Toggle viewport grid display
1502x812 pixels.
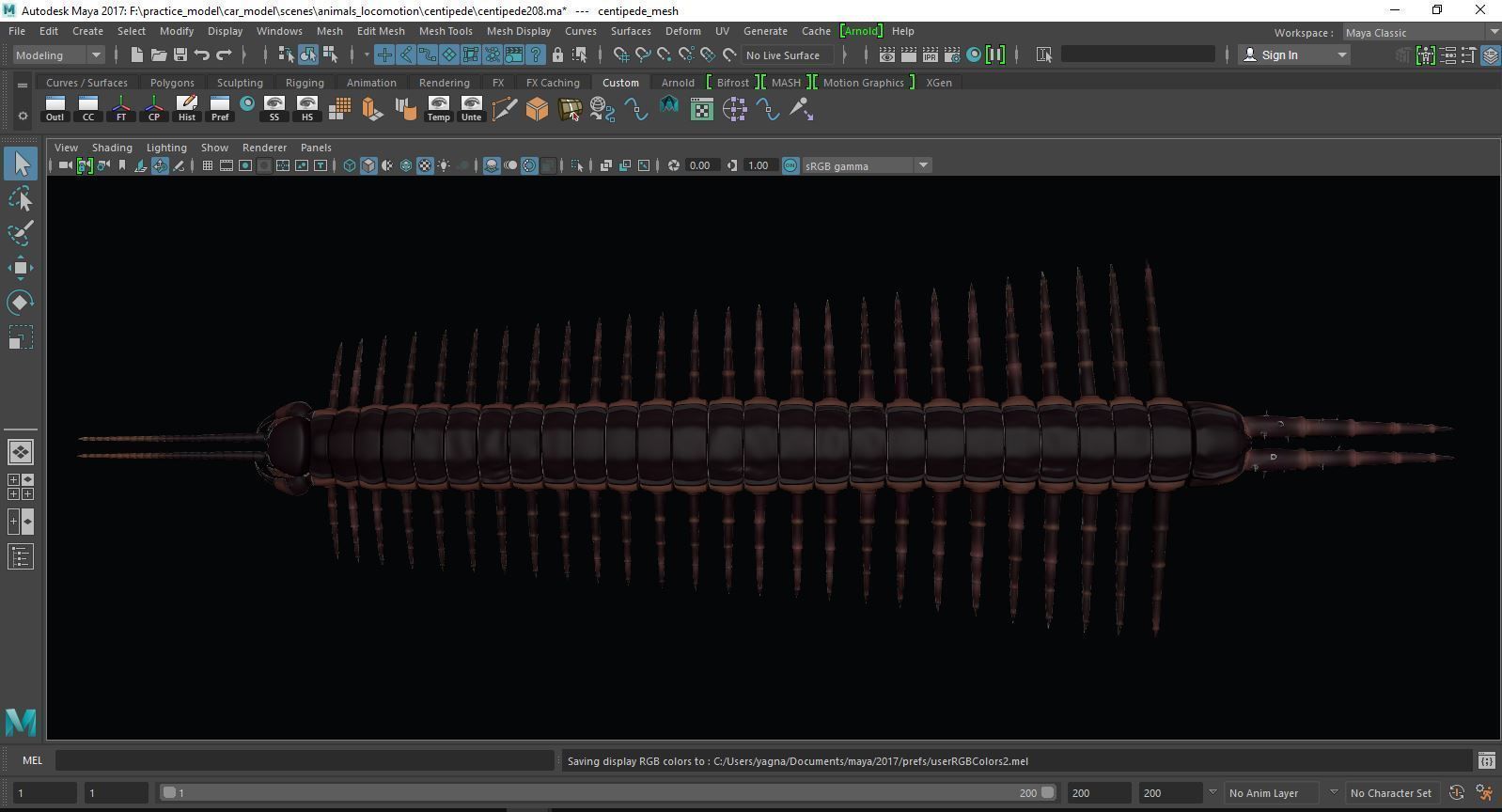coord(208,165)
